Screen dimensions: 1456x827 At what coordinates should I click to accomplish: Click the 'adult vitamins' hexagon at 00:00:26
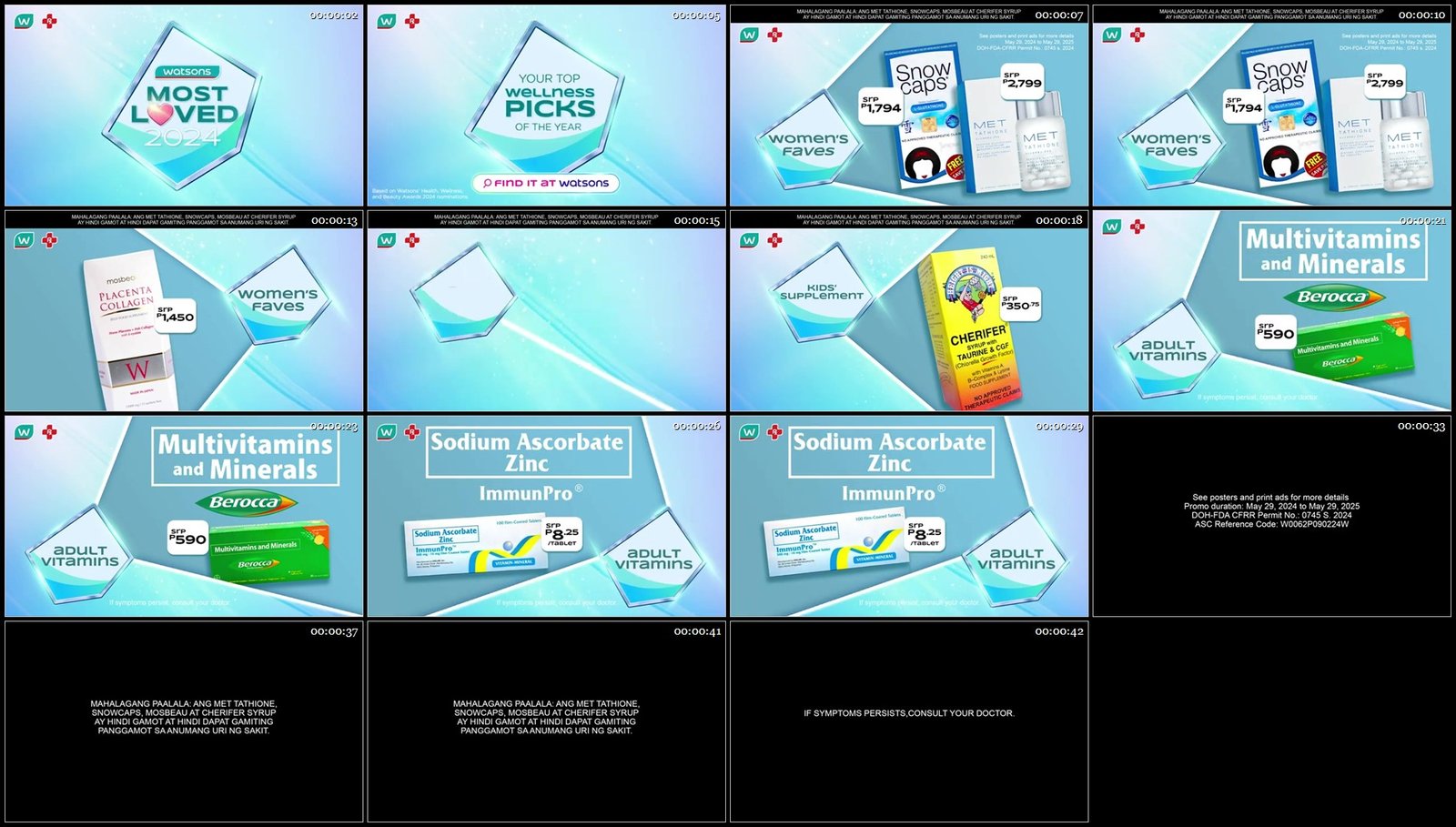[x=653, y=557]
